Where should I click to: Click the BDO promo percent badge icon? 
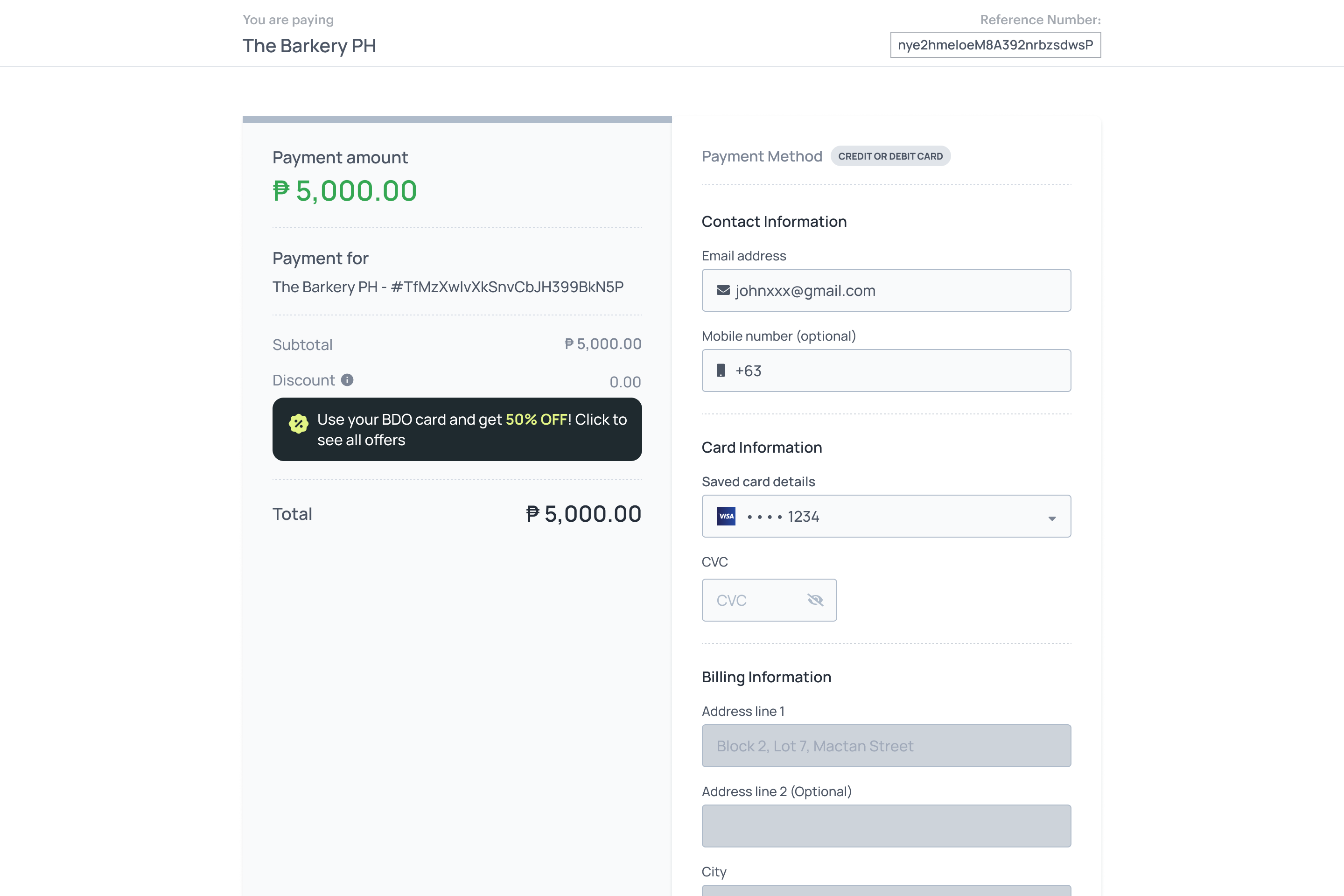click(298, 423)
